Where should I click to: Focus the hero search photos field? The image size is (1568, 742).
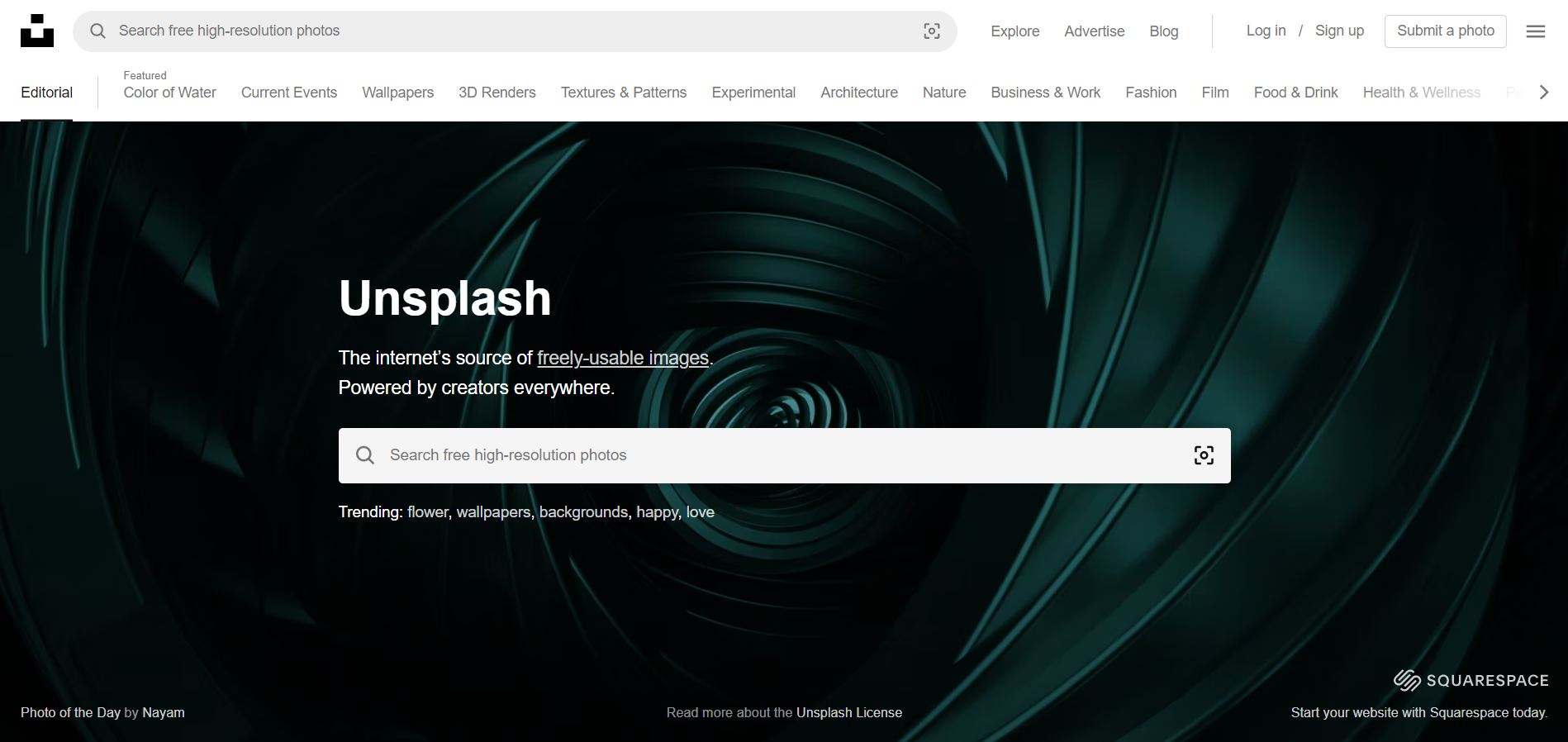tap(784, 455)
